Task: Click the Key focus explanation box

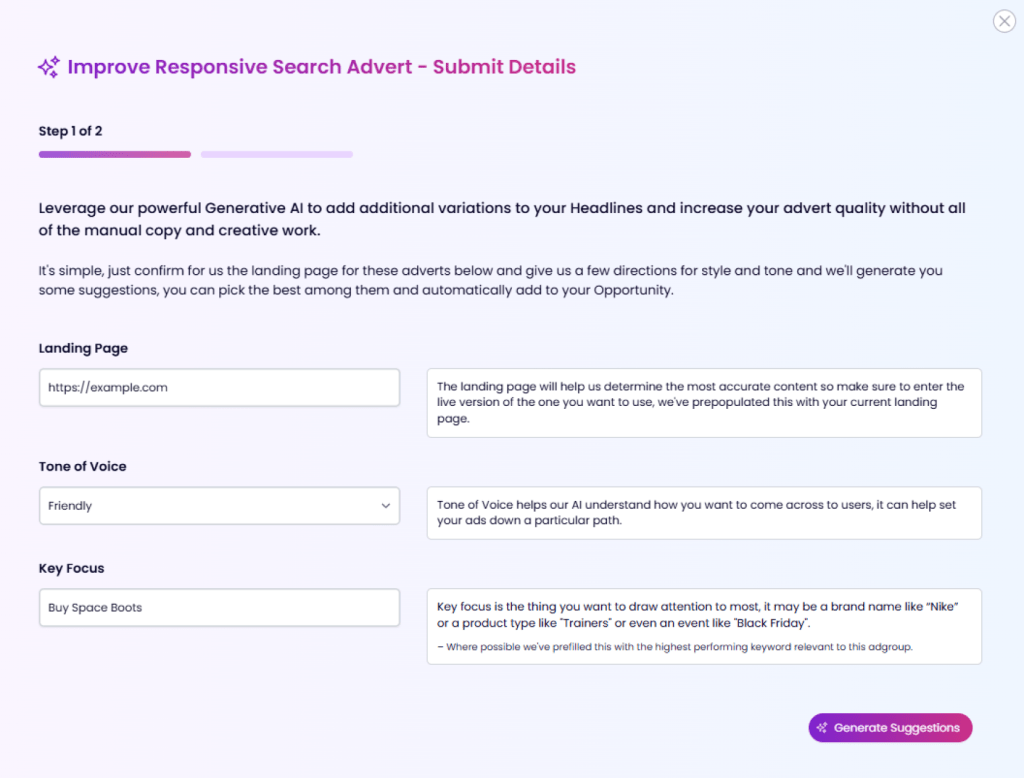Action: pyautogui.click(x=704, y=626)
